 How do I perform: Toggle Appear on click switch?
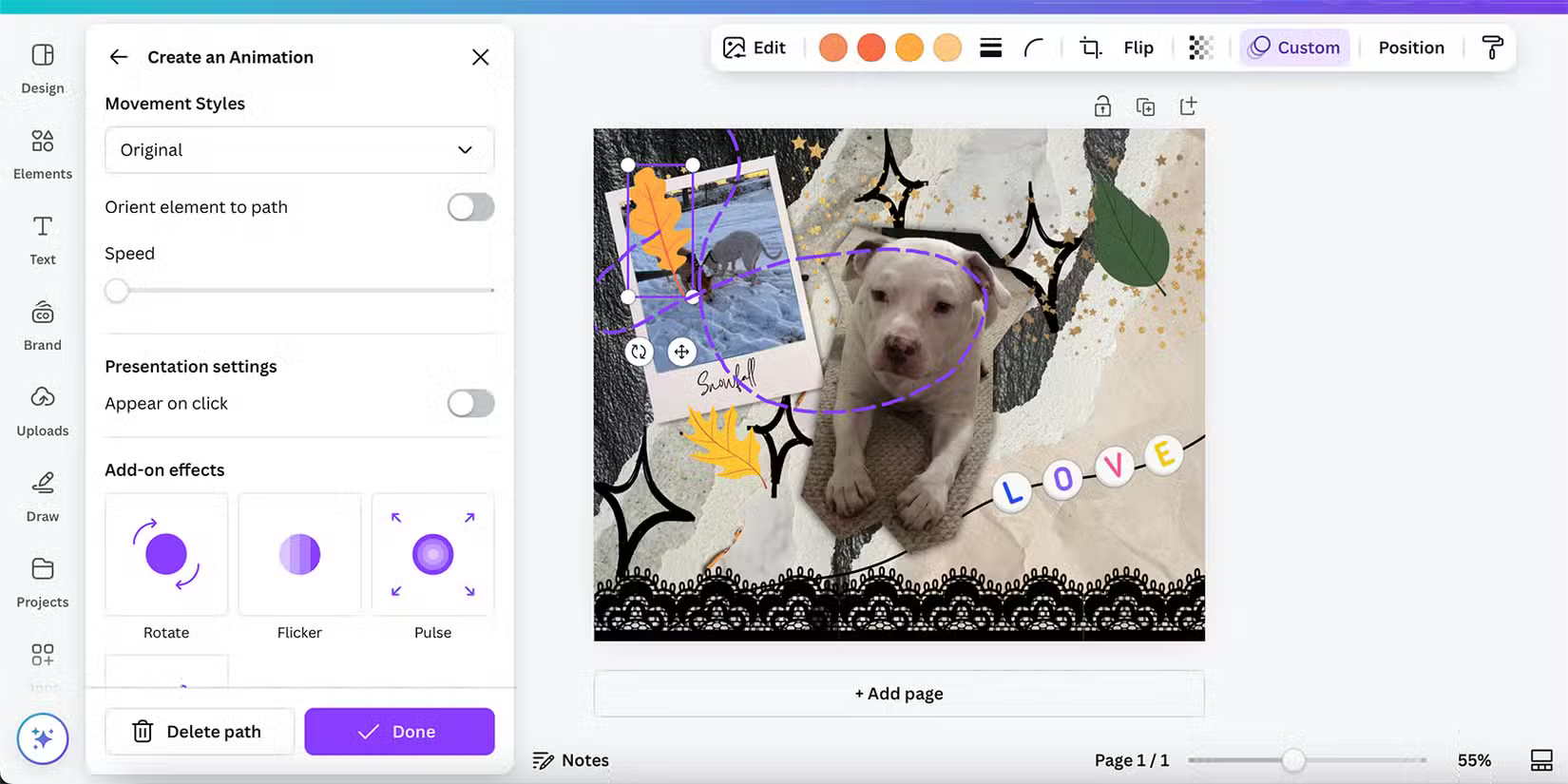[470, 403]
